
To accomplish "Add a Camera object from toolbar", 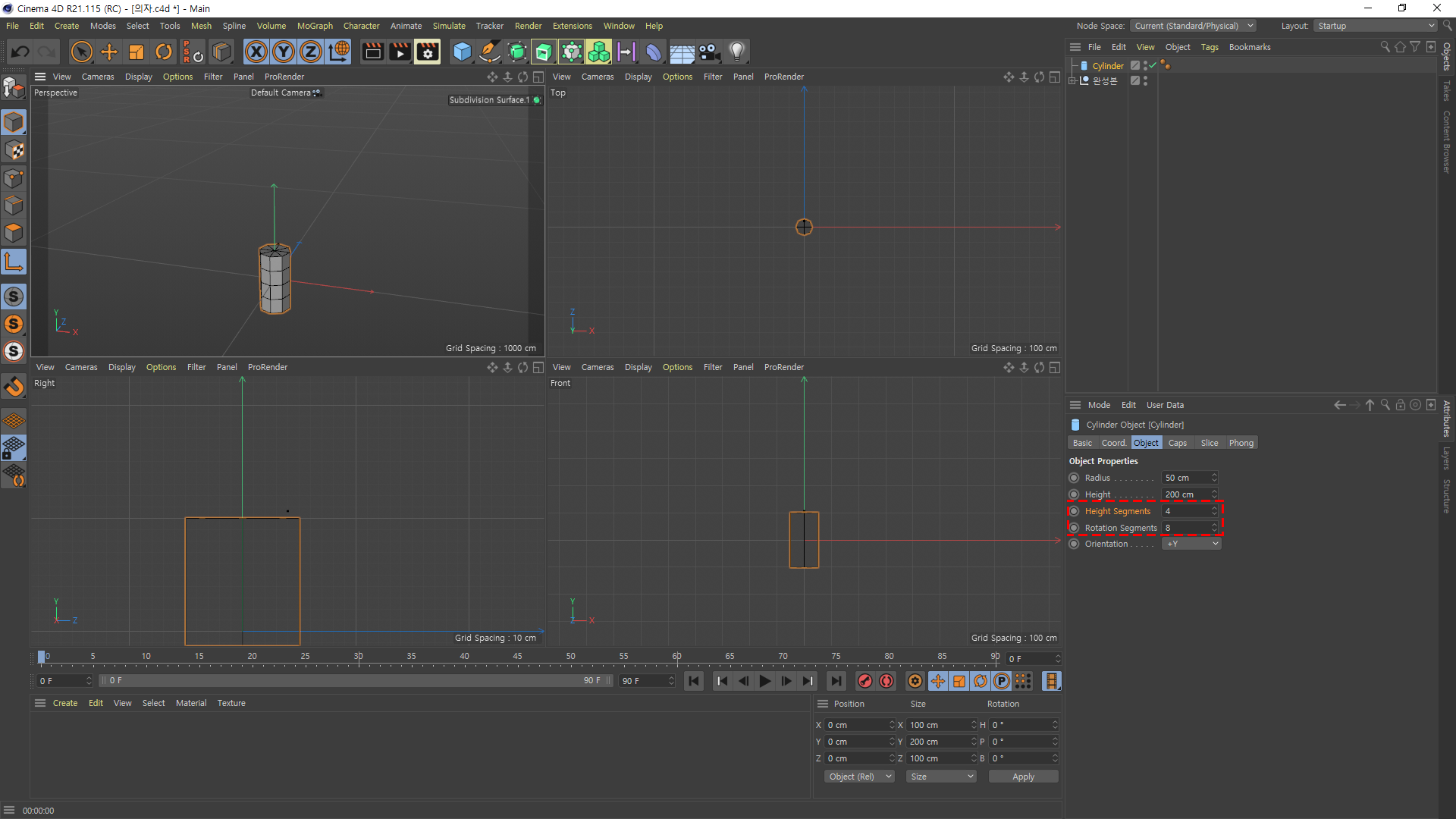I will [x=710, y=52].
